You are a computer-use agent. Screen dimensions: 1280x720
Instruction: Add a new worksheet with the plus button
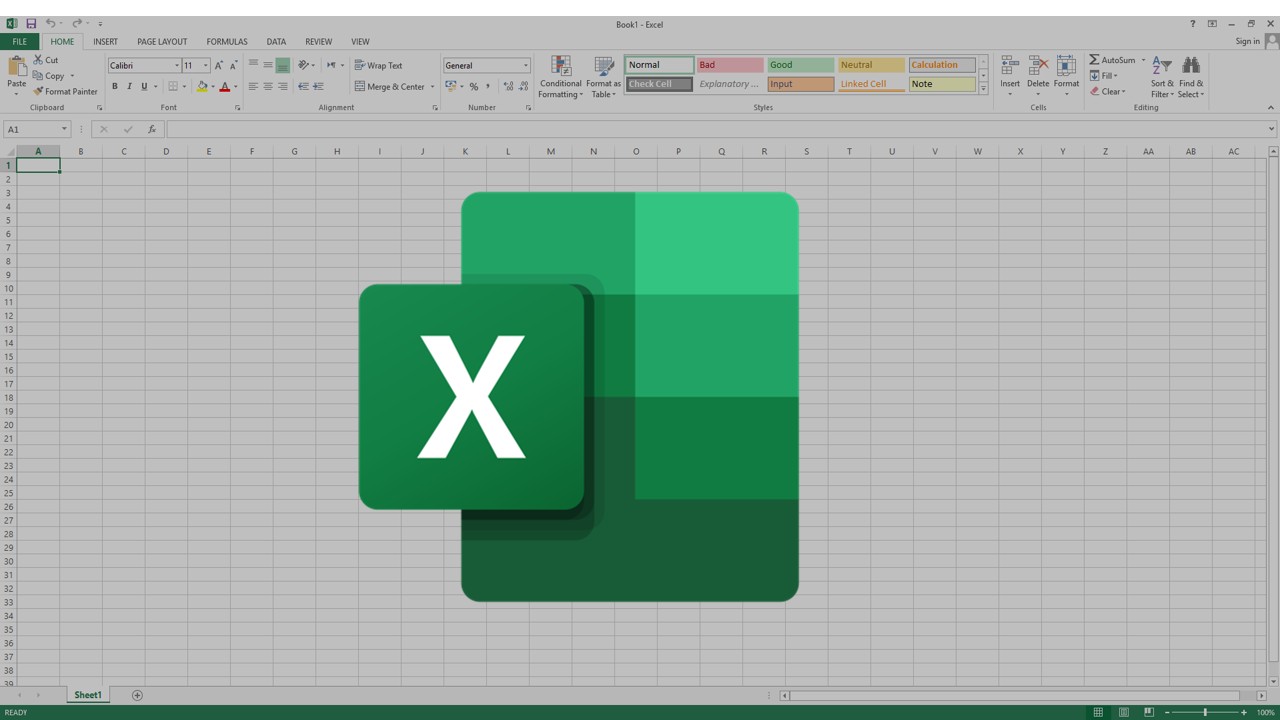137,694
